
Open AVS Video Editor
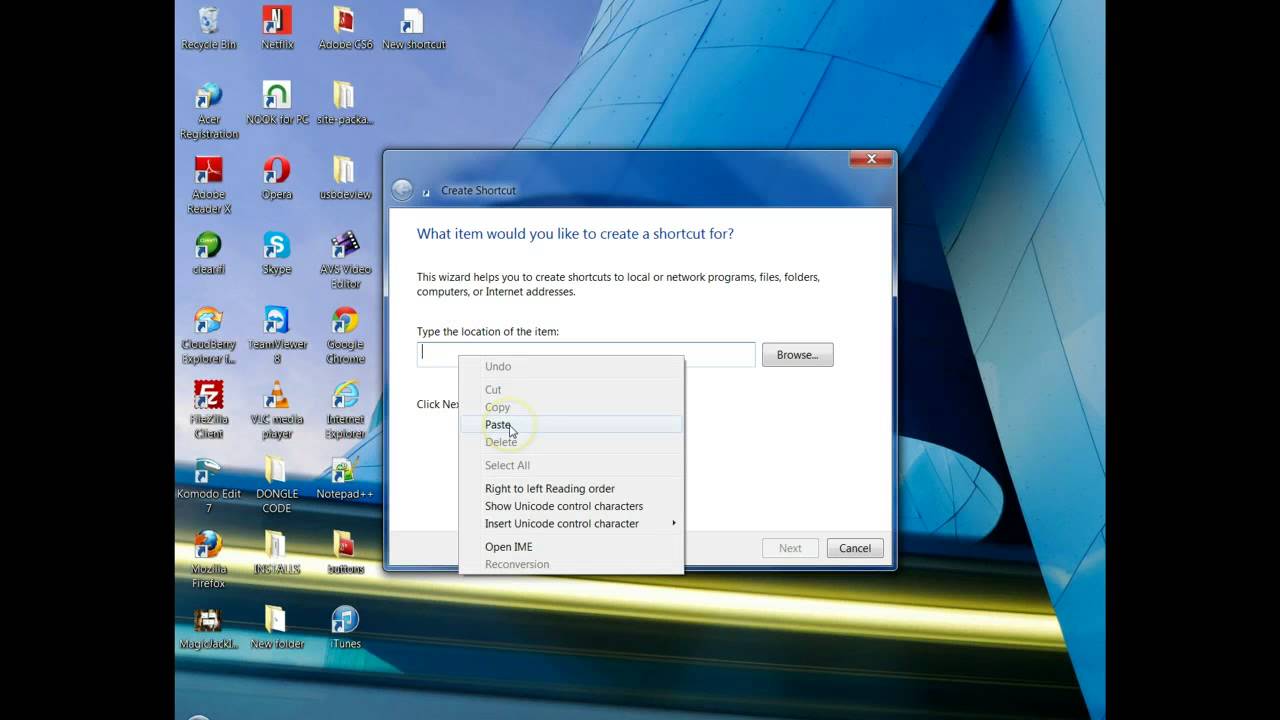345,248
